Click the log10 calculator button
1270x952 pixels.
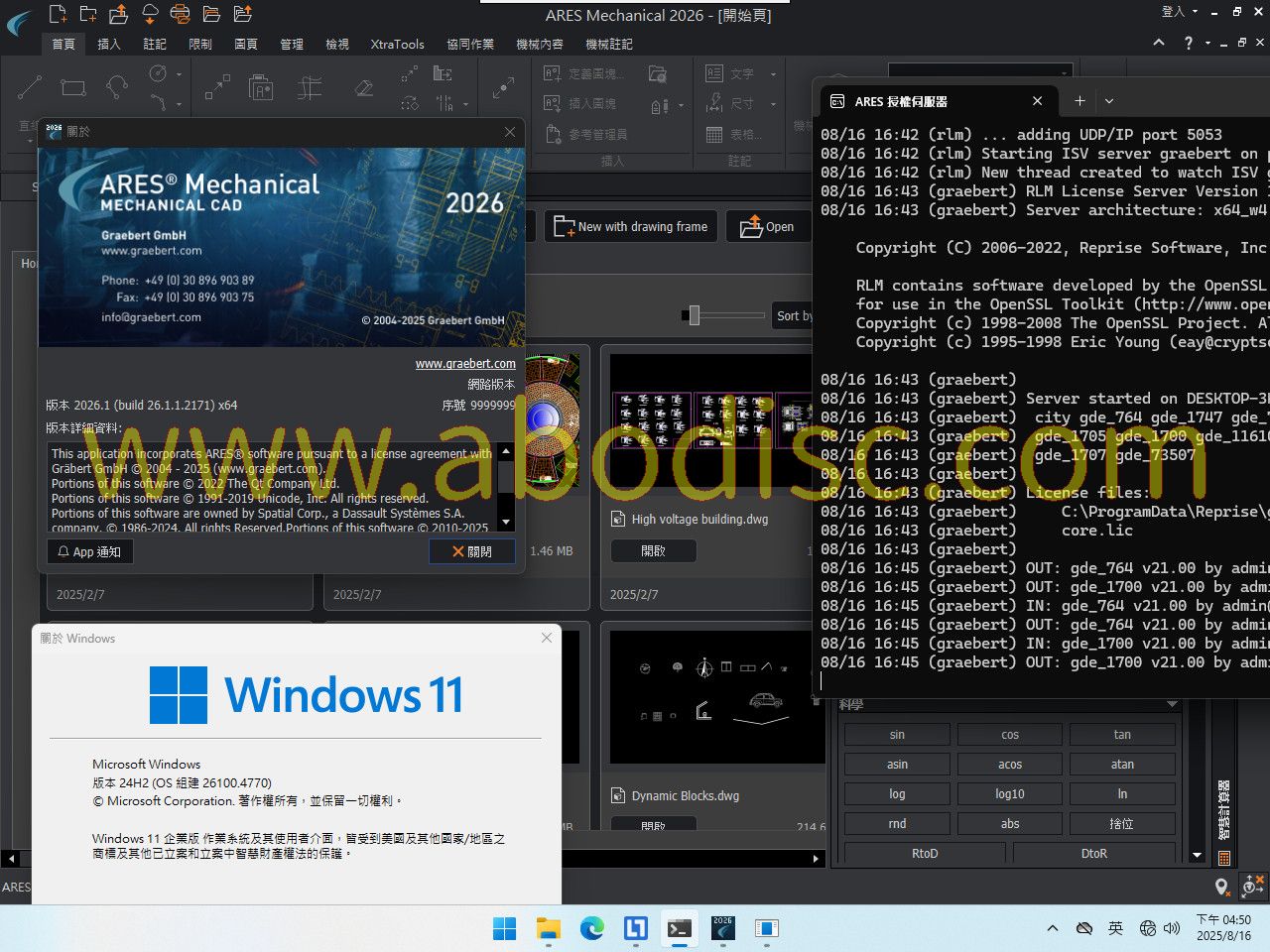[x=1010, y=794]
